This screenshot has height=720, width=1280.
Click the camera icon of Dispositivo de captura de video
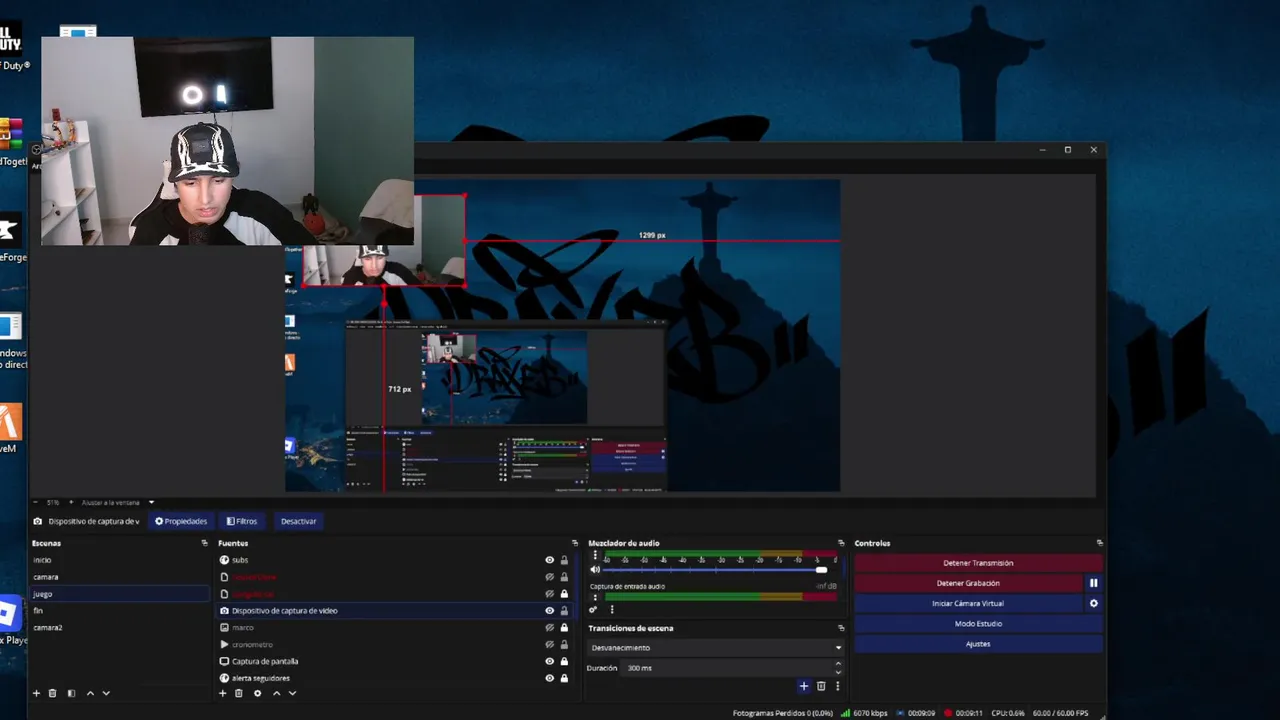pos(224,610)
